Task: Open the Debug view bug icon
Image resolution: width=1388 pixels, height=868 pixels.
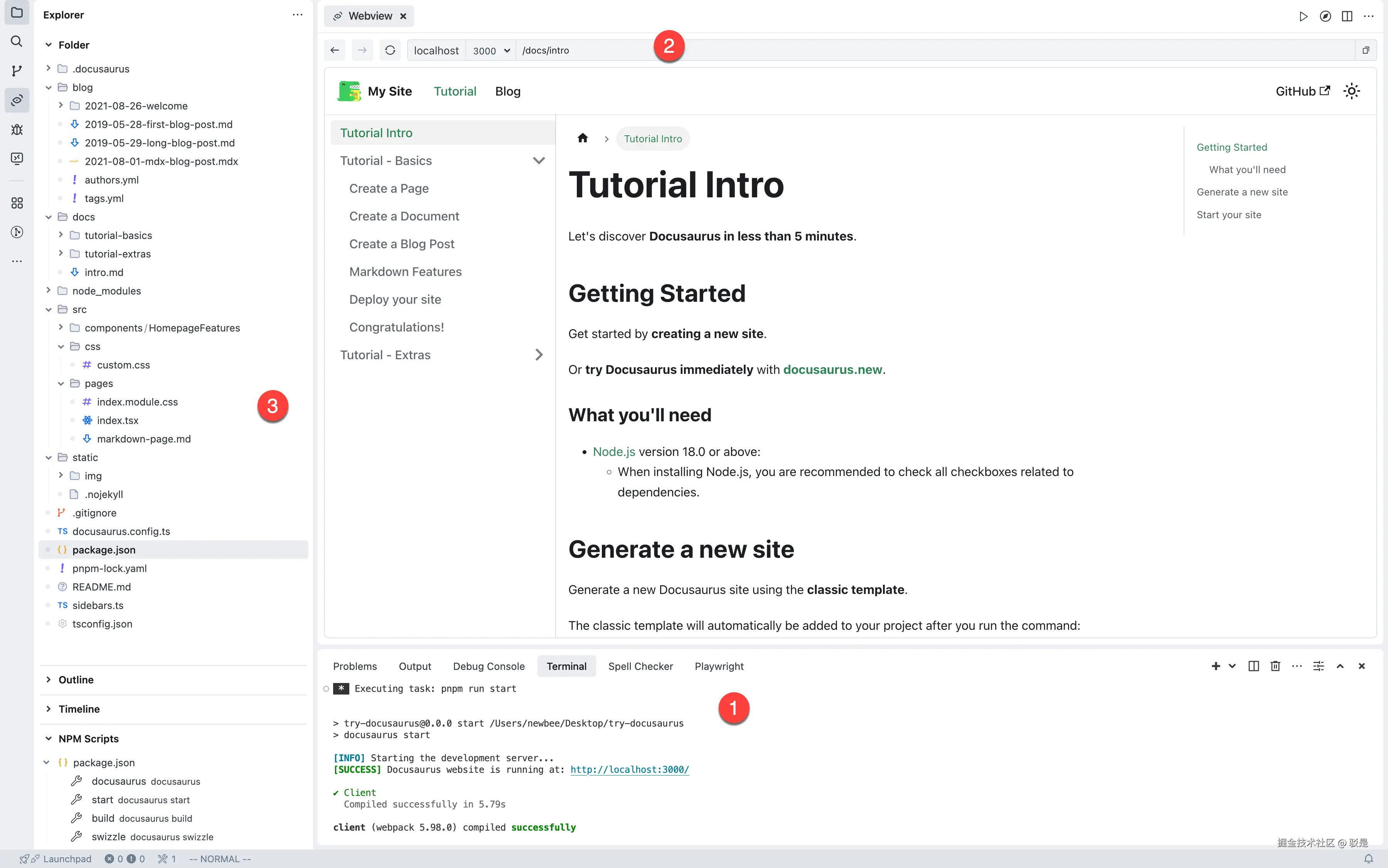Action: (x=17, y=130)
